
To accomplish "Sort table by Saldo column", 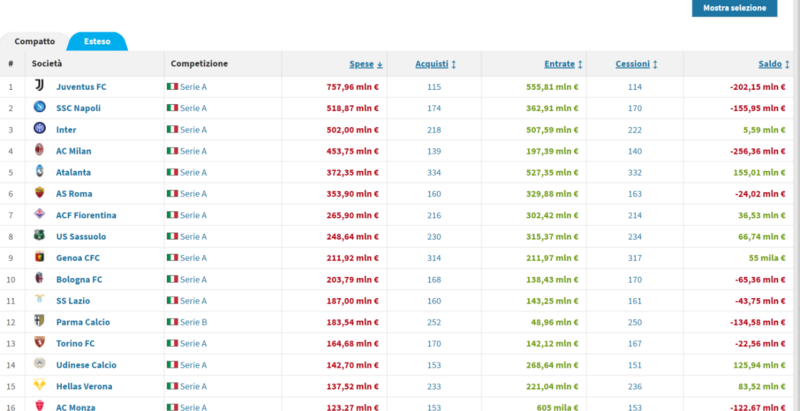I will coord(766,64).
